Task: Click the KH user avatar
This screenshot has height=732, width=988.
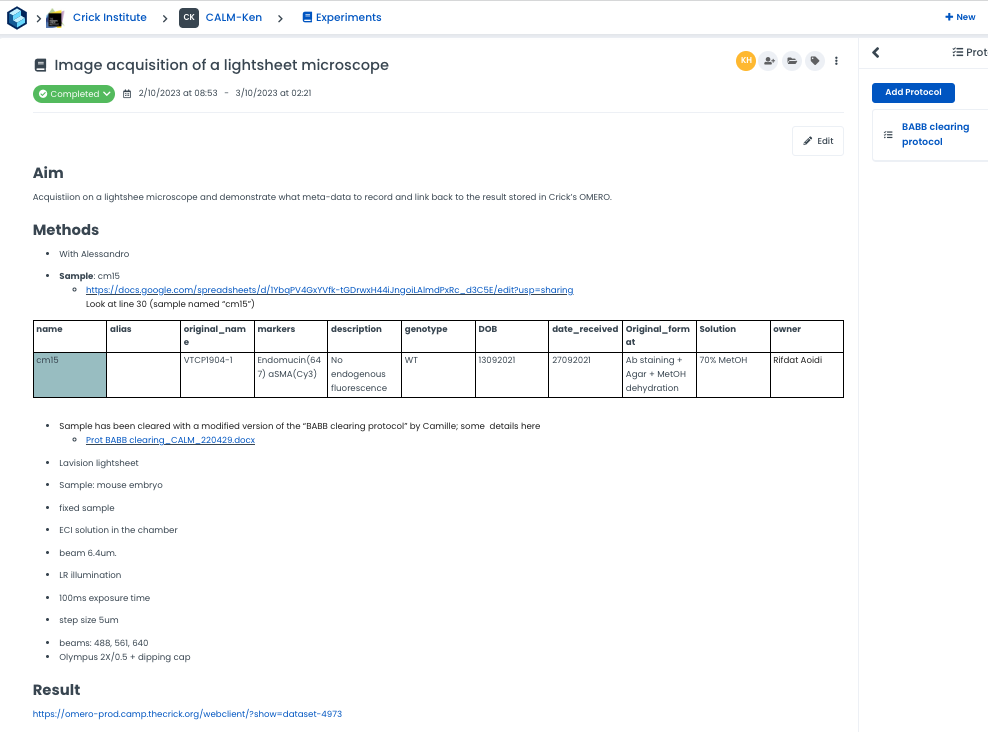Action: (x=746, y=61)
